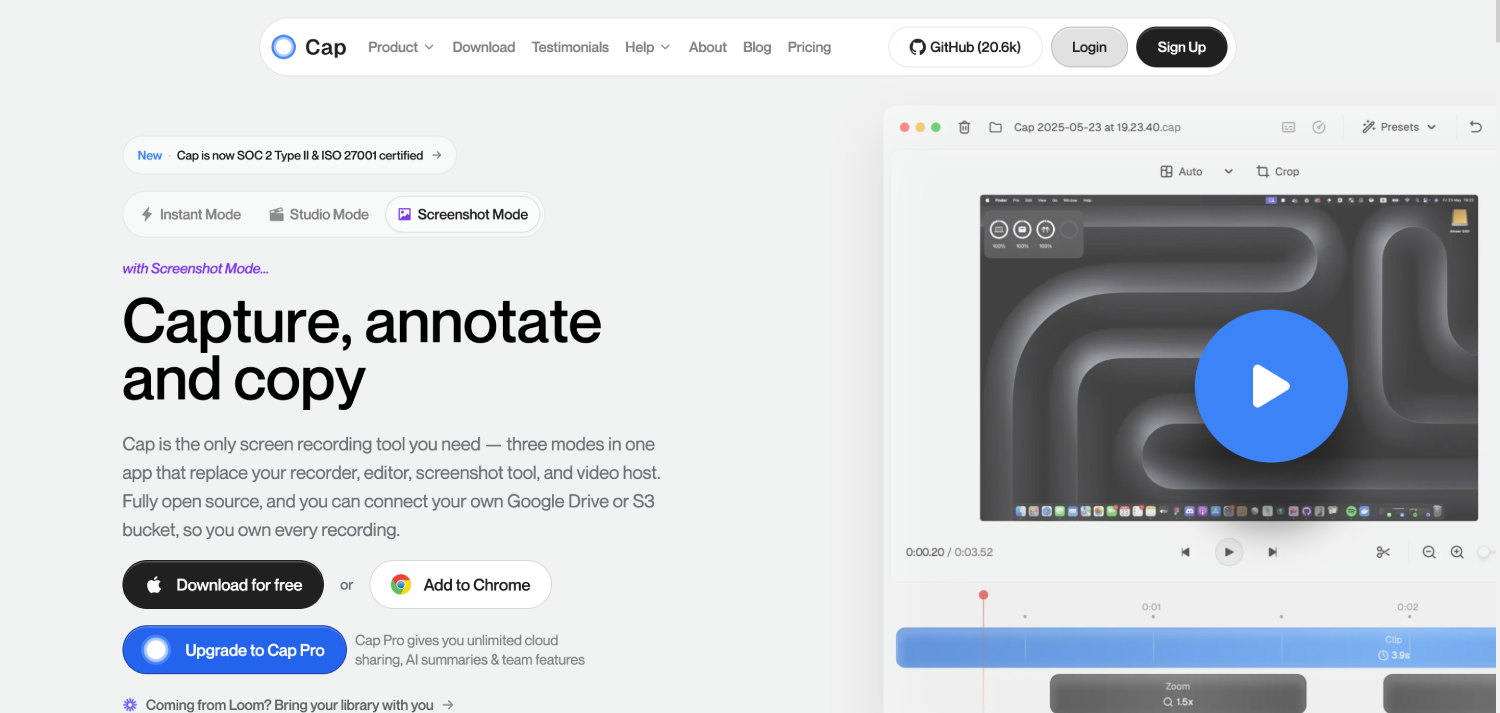Click the file name Cap 2025-05-23 at 19.23.40.cap
Viewport: 1500px width, 713px height.
coord(1097,127)
